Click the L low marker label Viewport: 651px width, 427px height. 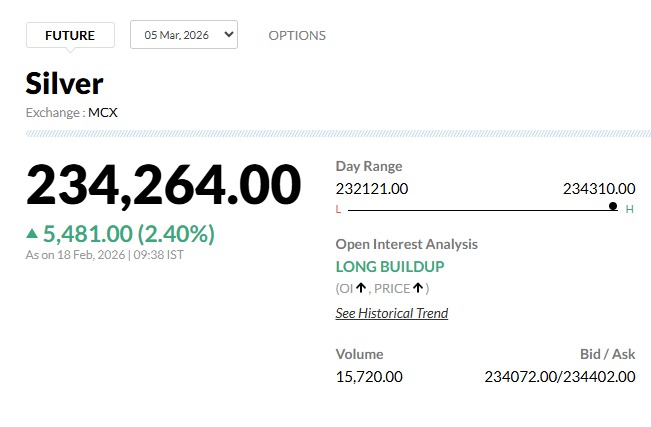[x=338, y=209]
